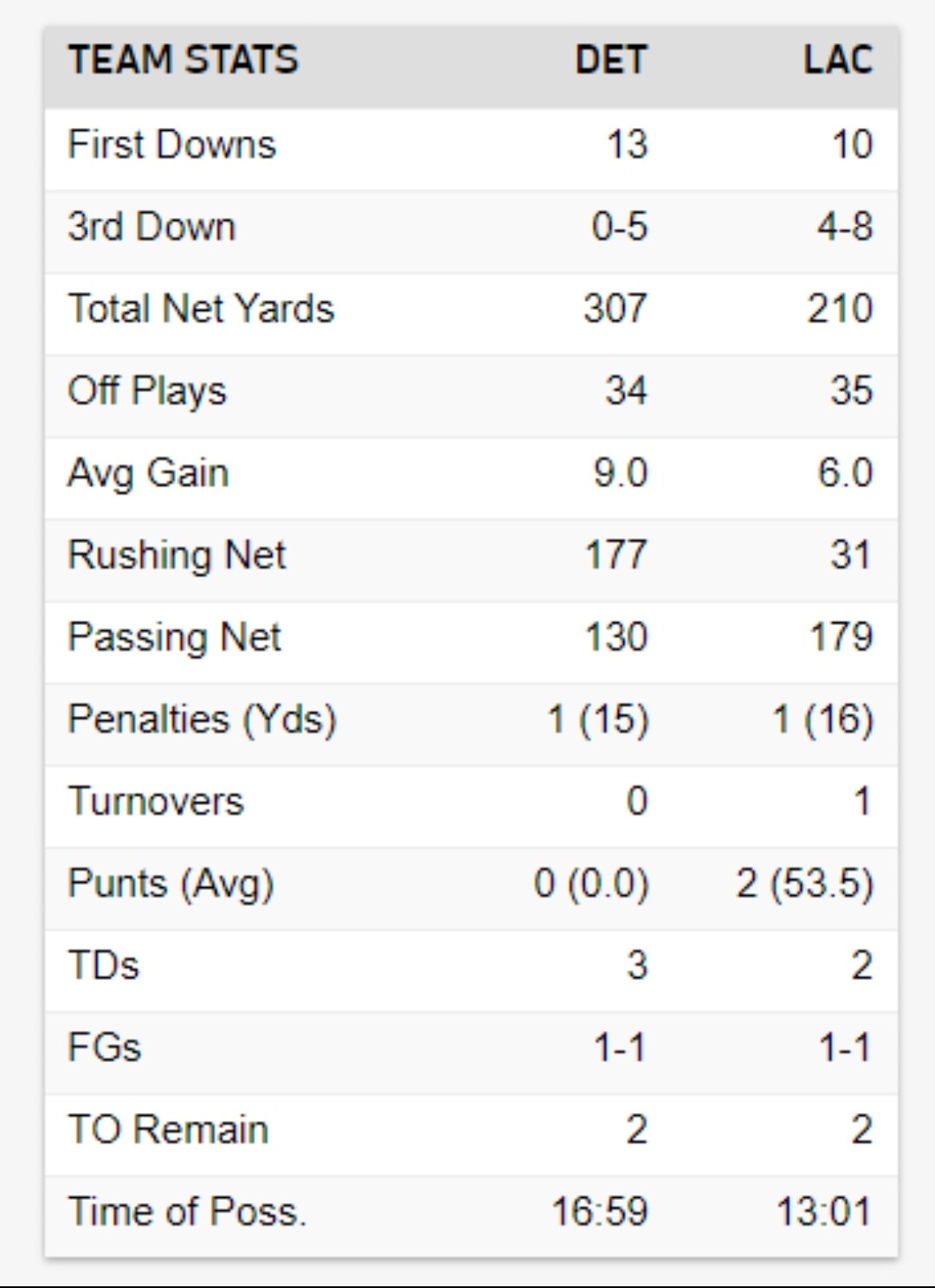935x1288 pixels.
Task: Click the 3rd Down row label
Action: (152, 227)
